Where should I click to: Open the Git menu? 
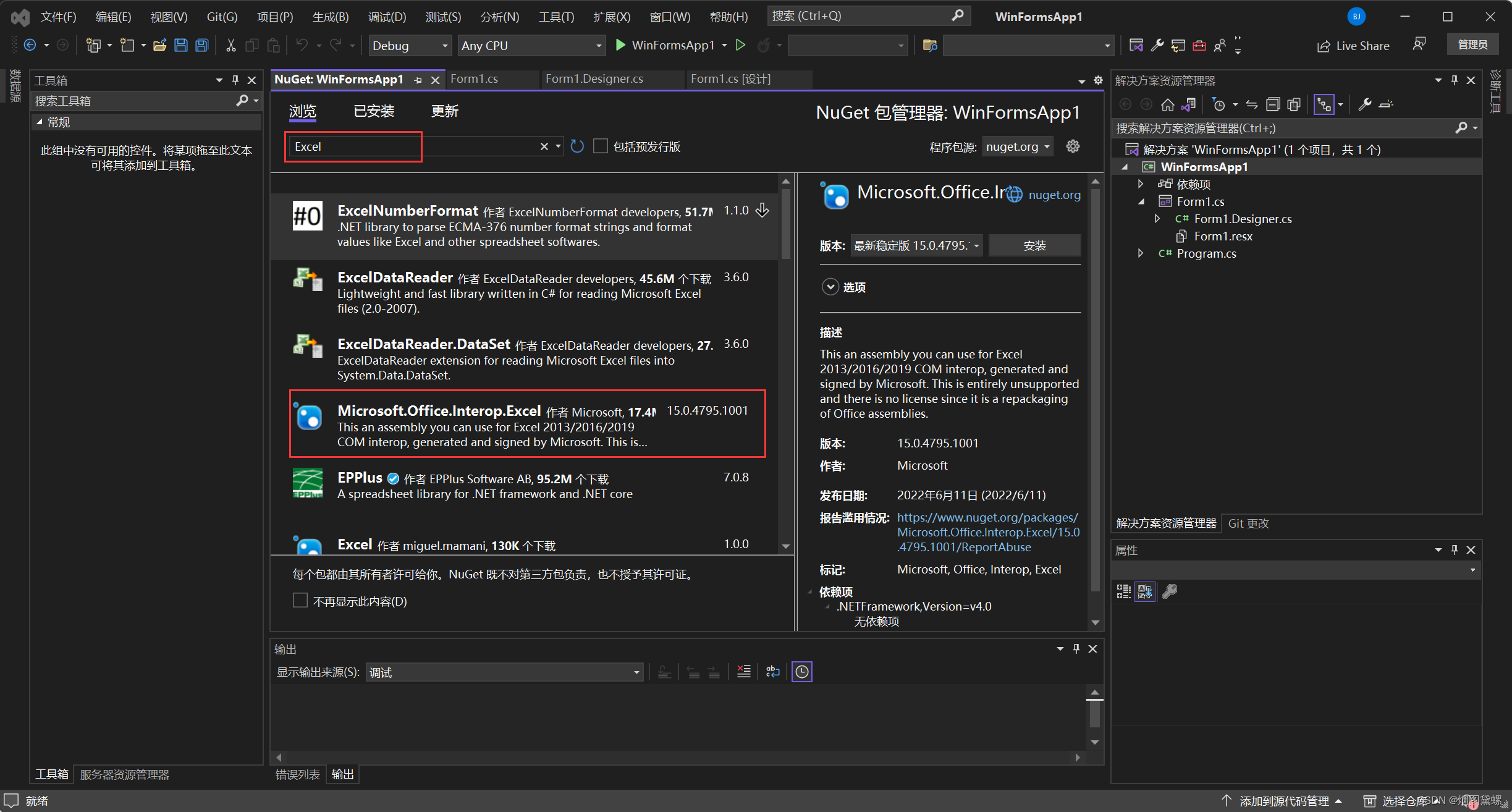(222, 17)
